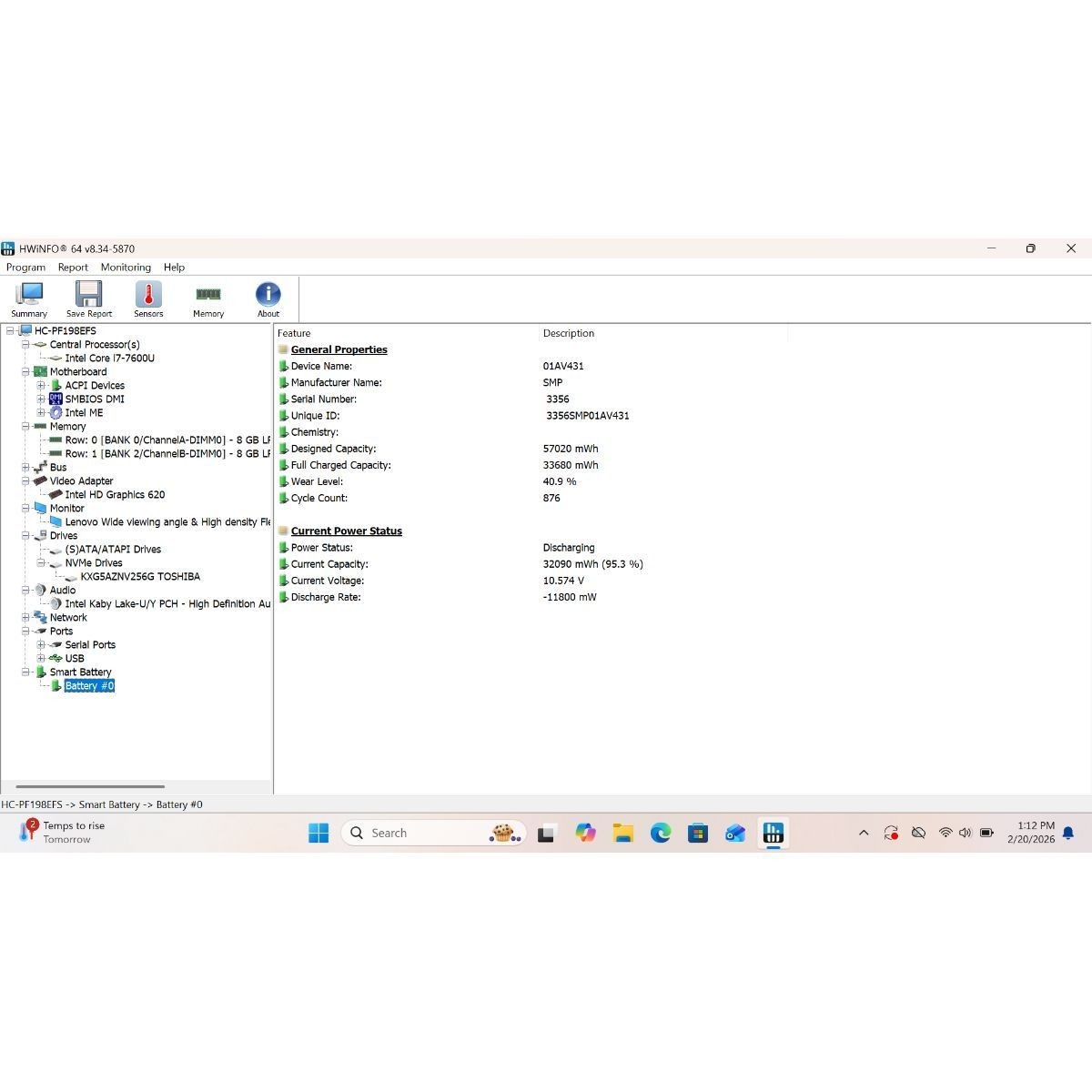Open the Sensors thermometer icon
The height and width of the screenshot is (1092, 1092).
148,299
